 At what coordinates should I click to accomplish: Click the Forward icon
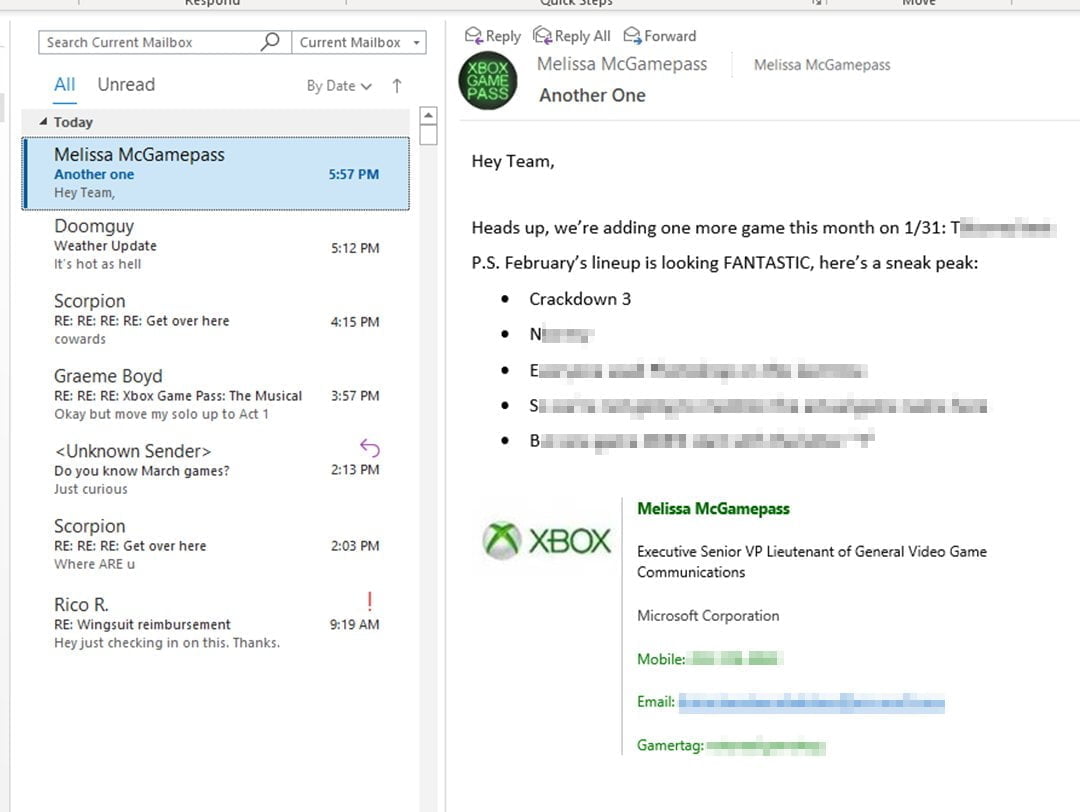[631, 35]
